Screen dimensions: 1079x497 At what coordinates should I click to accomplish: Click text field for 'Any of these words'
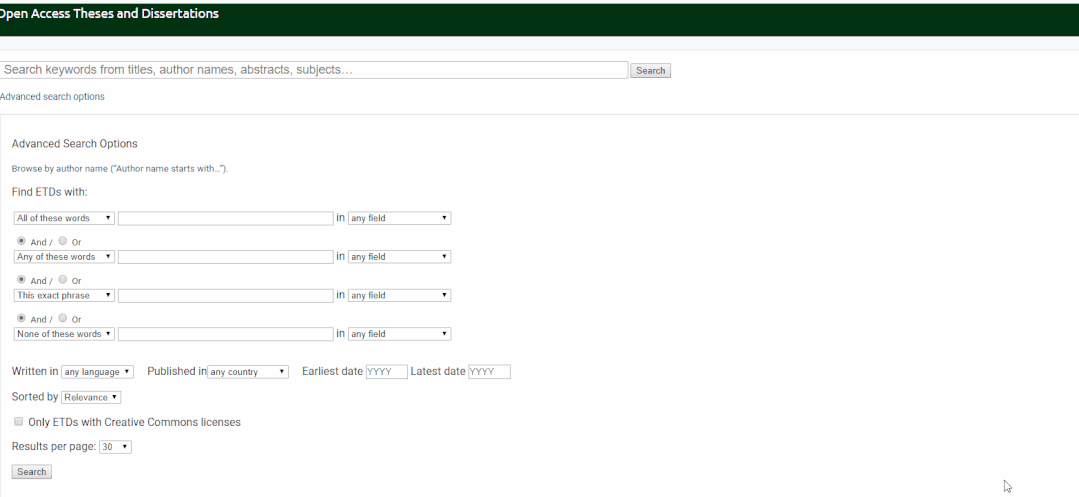[226, 257]
